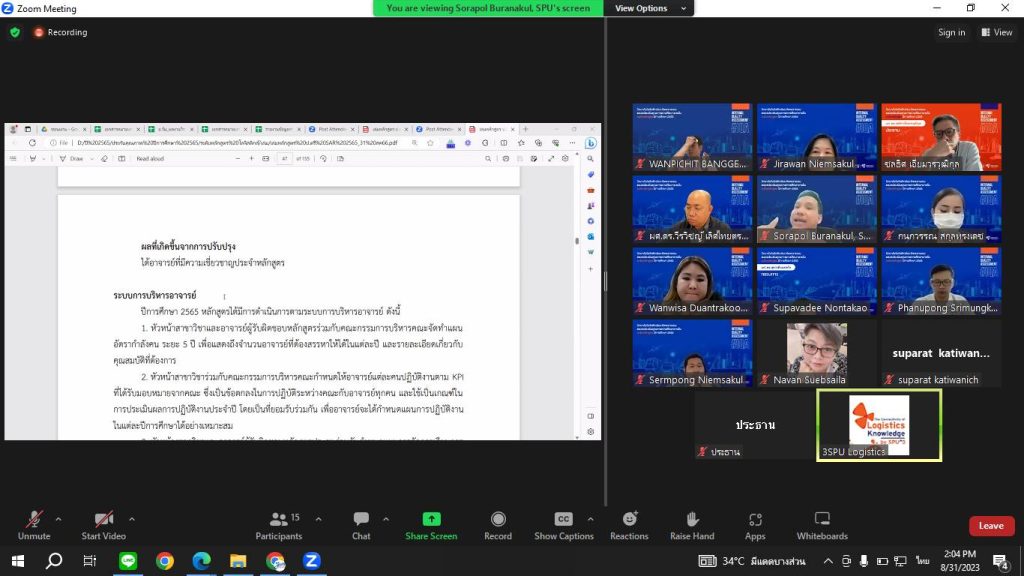Open the Chat panel

[x=361, y=526]
